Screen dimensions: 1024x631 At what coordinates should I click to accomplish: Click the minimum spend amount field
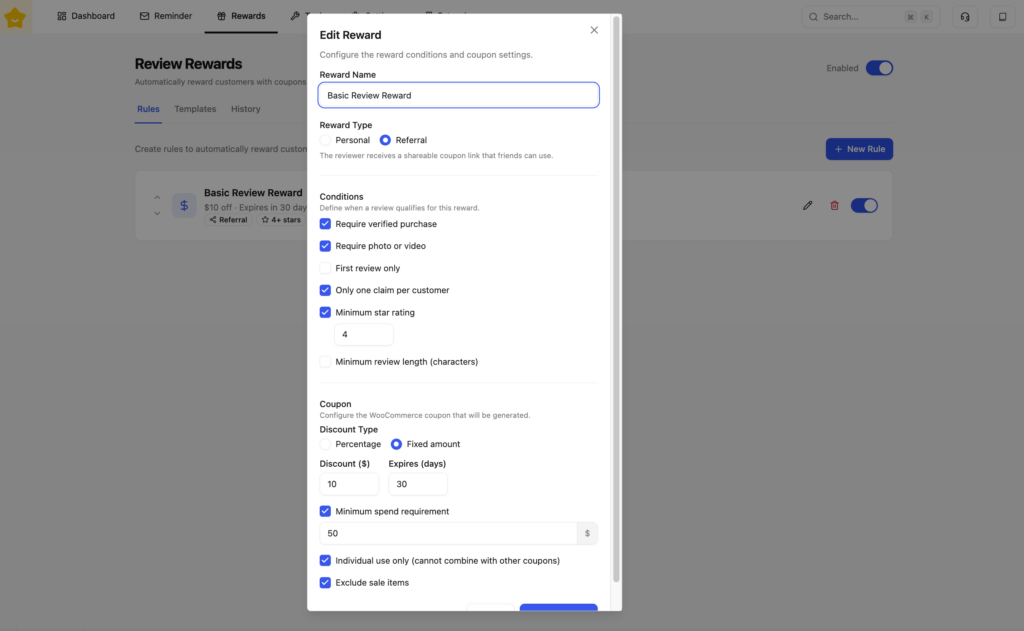(448, 534)
